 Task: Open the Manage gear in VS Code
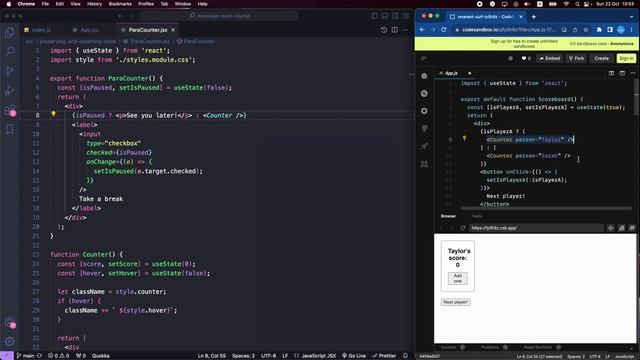coord(9,341)
